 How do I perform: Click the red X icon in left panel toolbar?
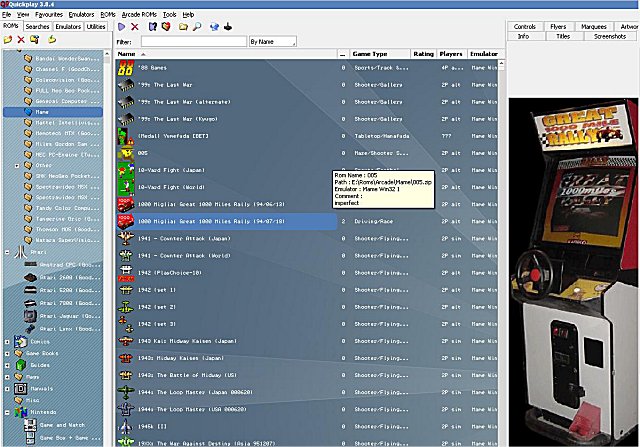tap(21, 39)
